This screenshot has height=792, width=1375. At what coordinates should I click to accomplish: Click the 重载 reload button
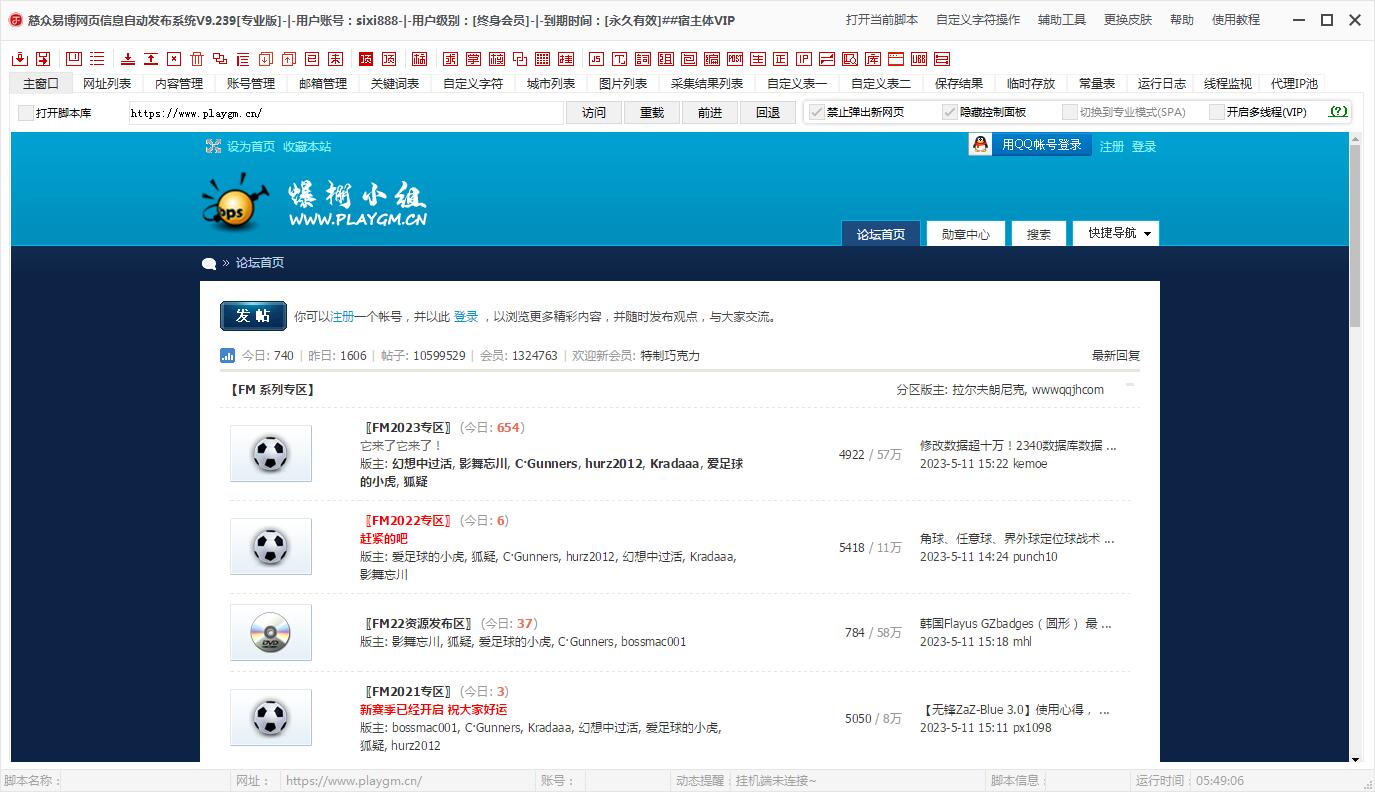pos(652,113)
